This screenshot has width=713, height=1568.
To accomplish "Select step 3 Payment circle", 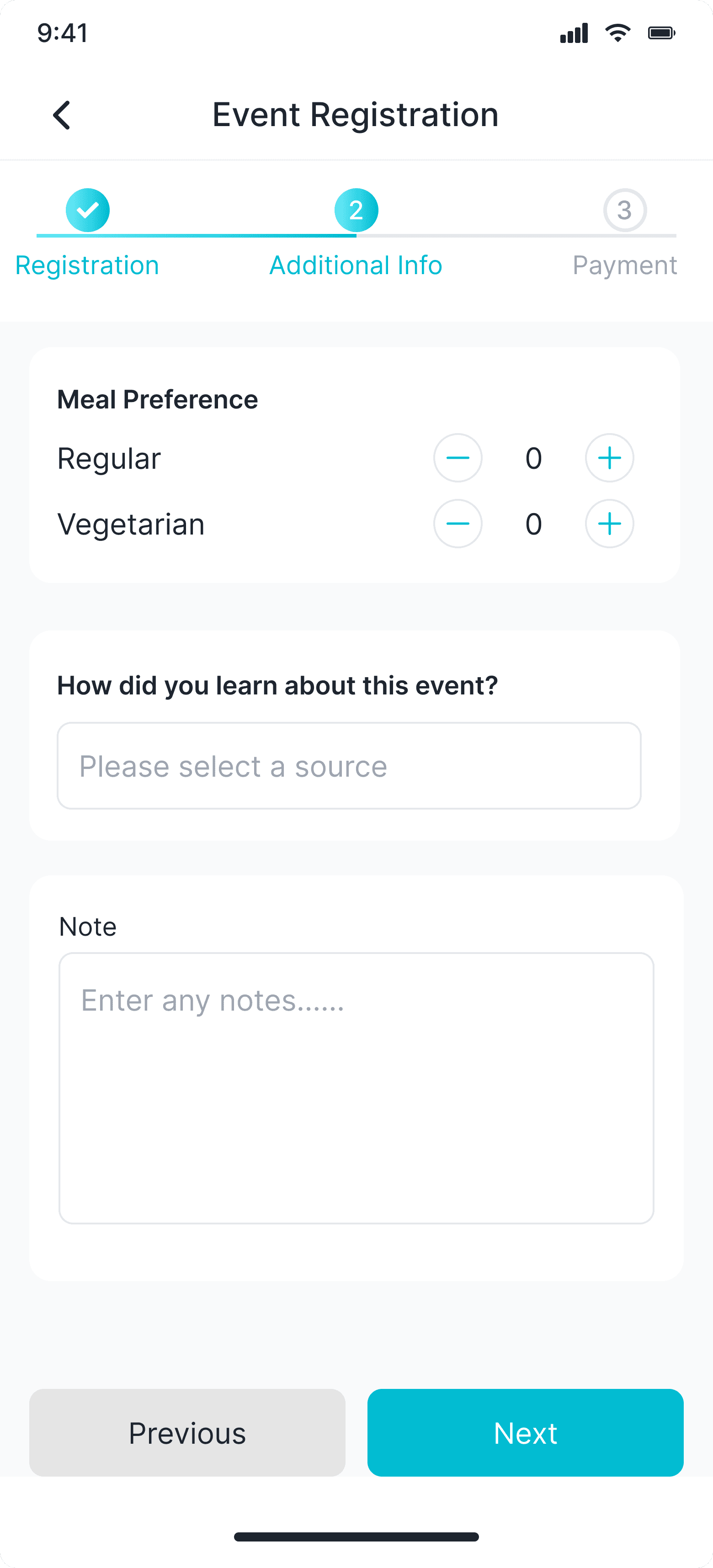I will coord(625,210).
